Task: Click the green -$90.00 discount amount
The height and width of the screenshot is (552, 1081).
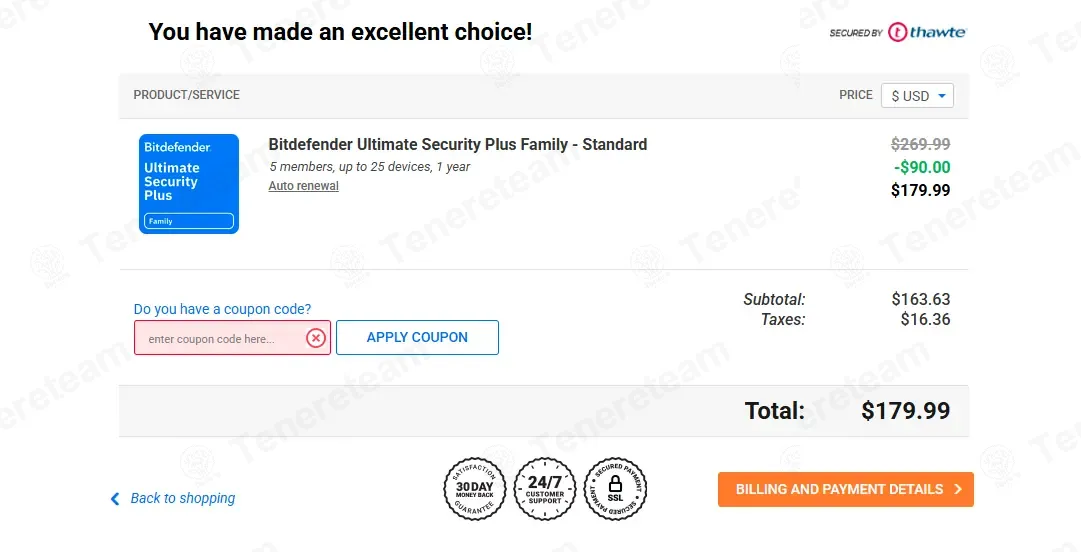Action: [x=922, y=167]
